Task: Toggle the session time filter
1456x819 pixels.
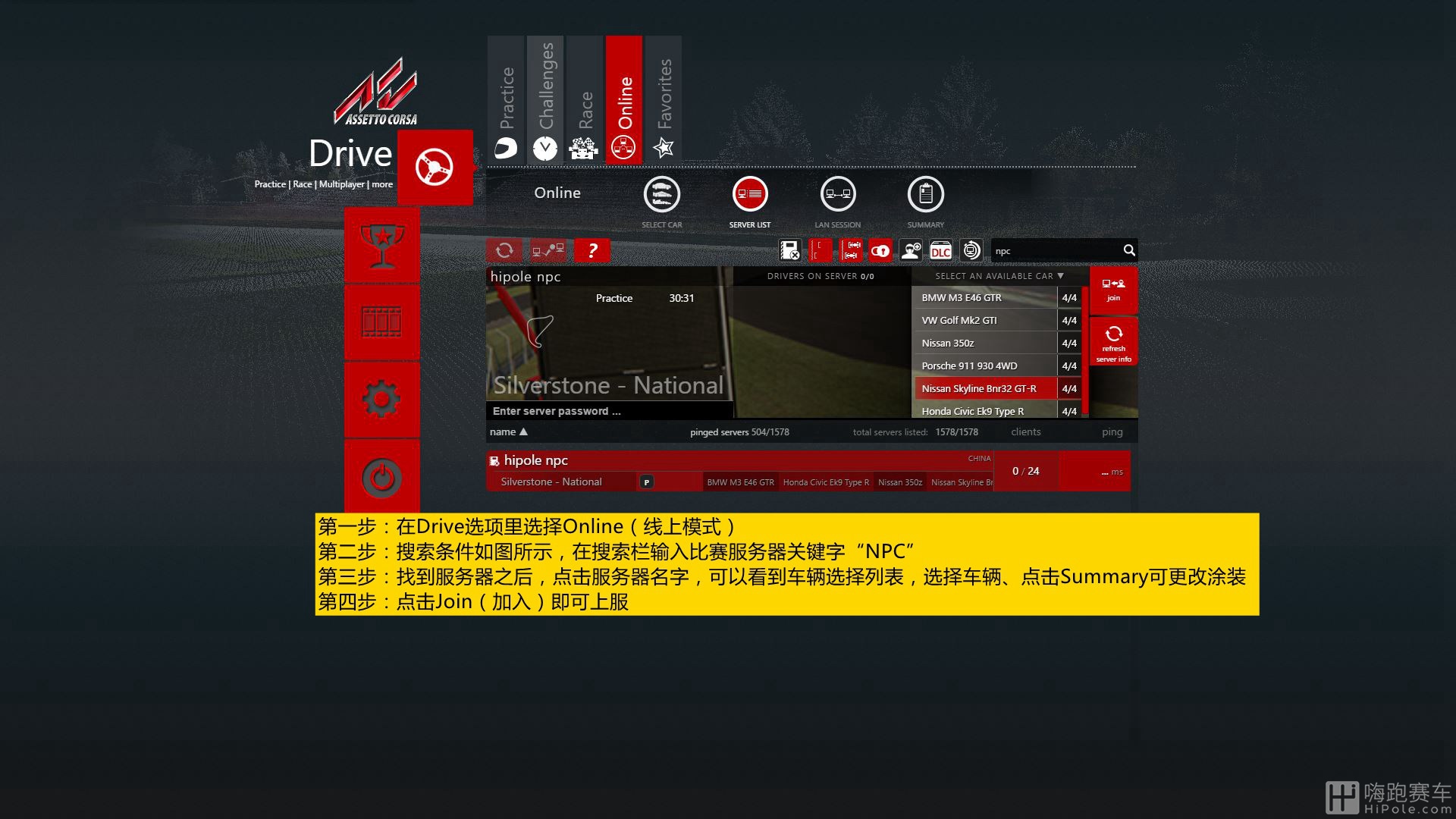Action: (x=971, y=250)
